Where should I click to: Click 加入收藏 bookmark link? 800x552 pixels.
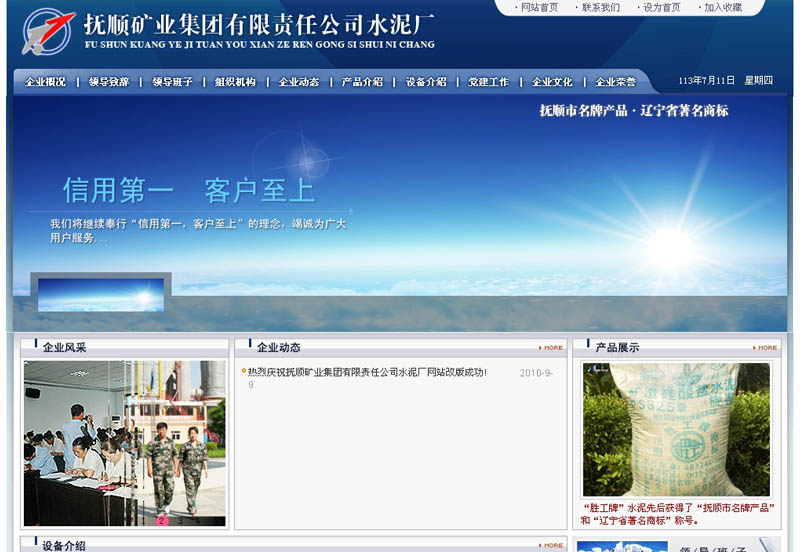click(723, 8)
